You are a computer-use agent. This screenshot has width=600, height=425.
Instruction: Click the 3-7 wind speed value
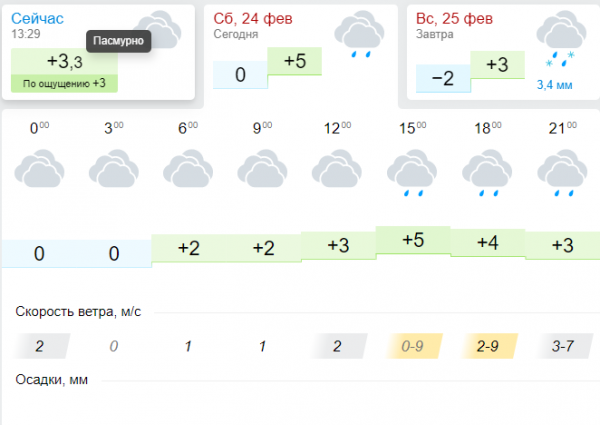(564, 346)
